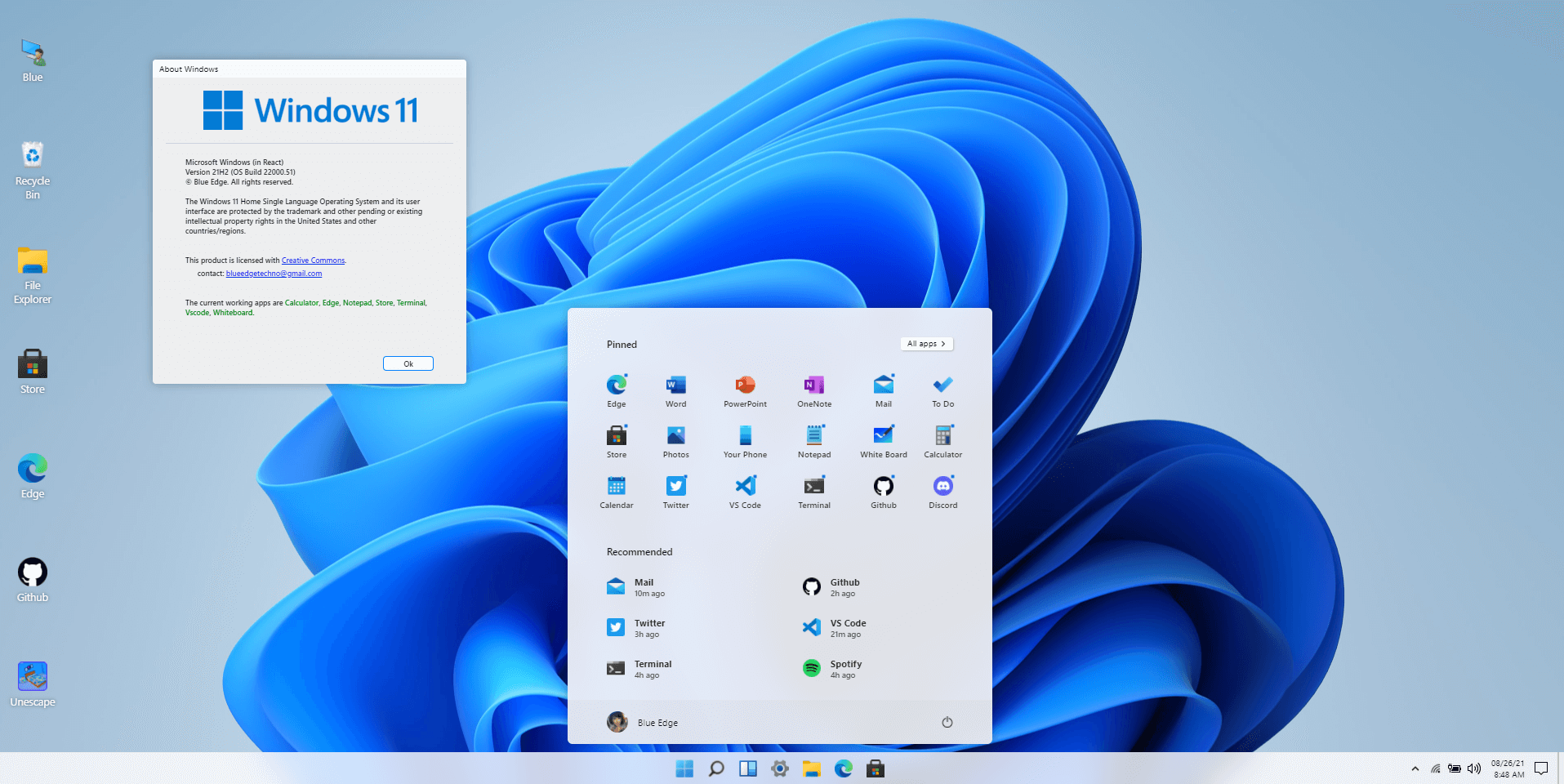
Task: Open the Blue desktop shortcut
Action: [x=33, y=60]
